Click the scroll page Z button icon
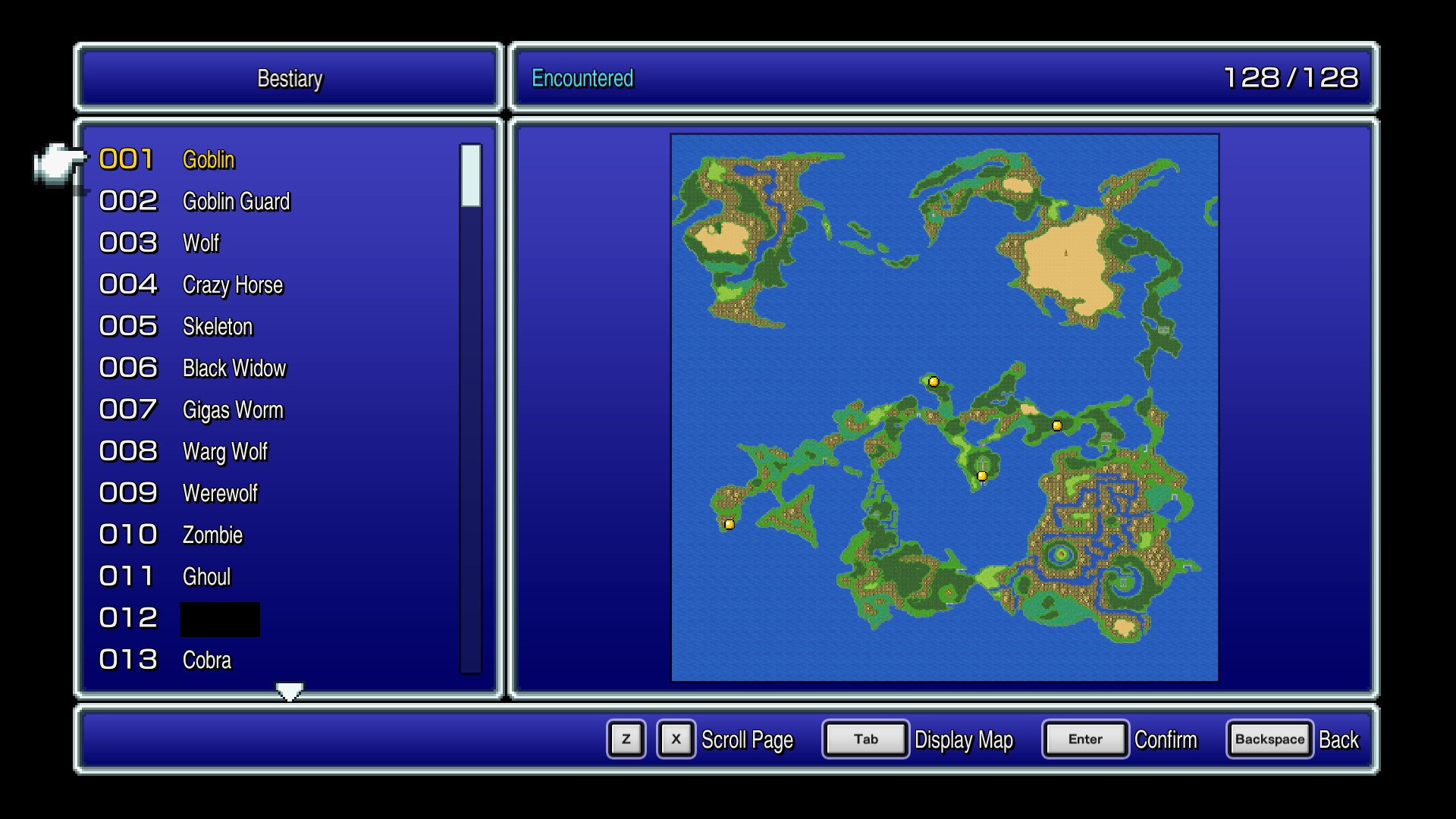1456x819 pixels. pyautogui.click(x=625, y=740)
